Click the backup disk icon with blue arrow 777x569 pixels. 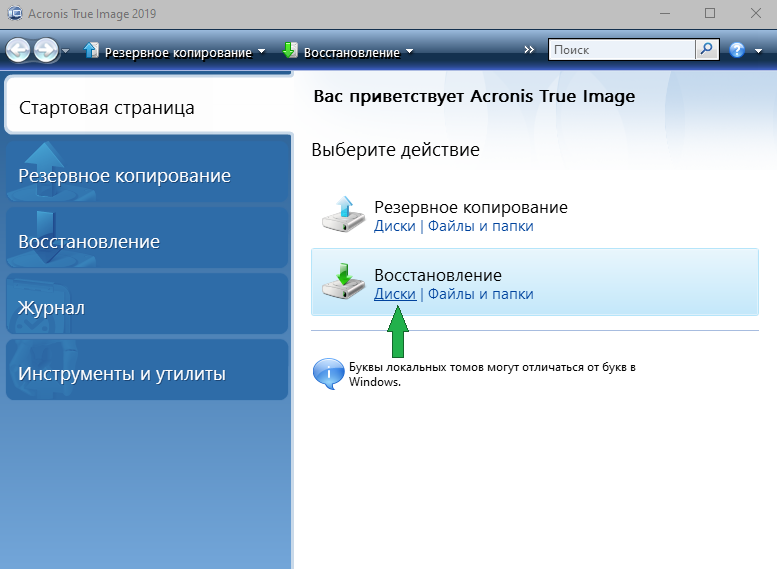343,215
